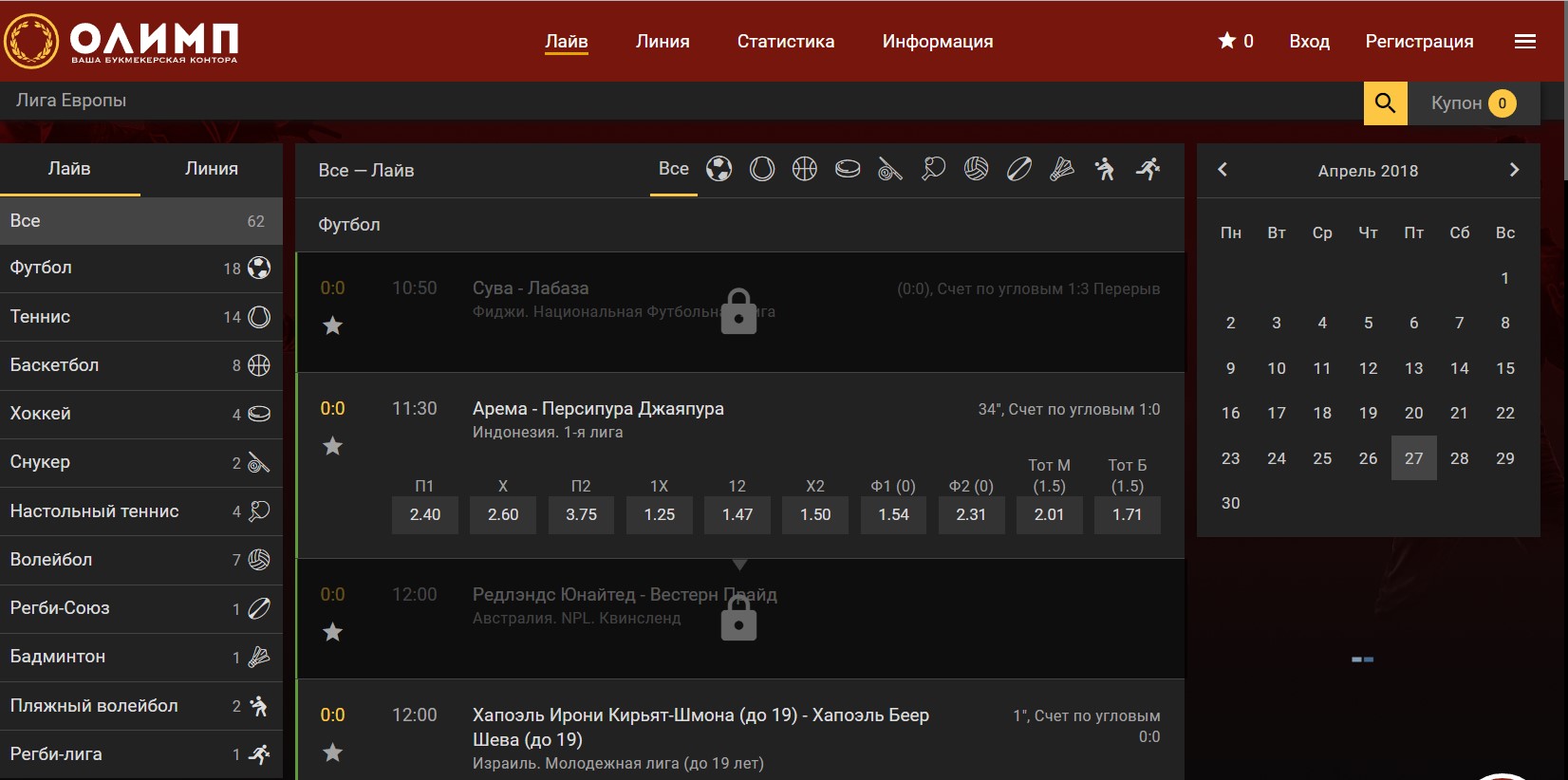Filter live events by rugby union ball icon
1568x780 pixels.
coord(1019,169)
